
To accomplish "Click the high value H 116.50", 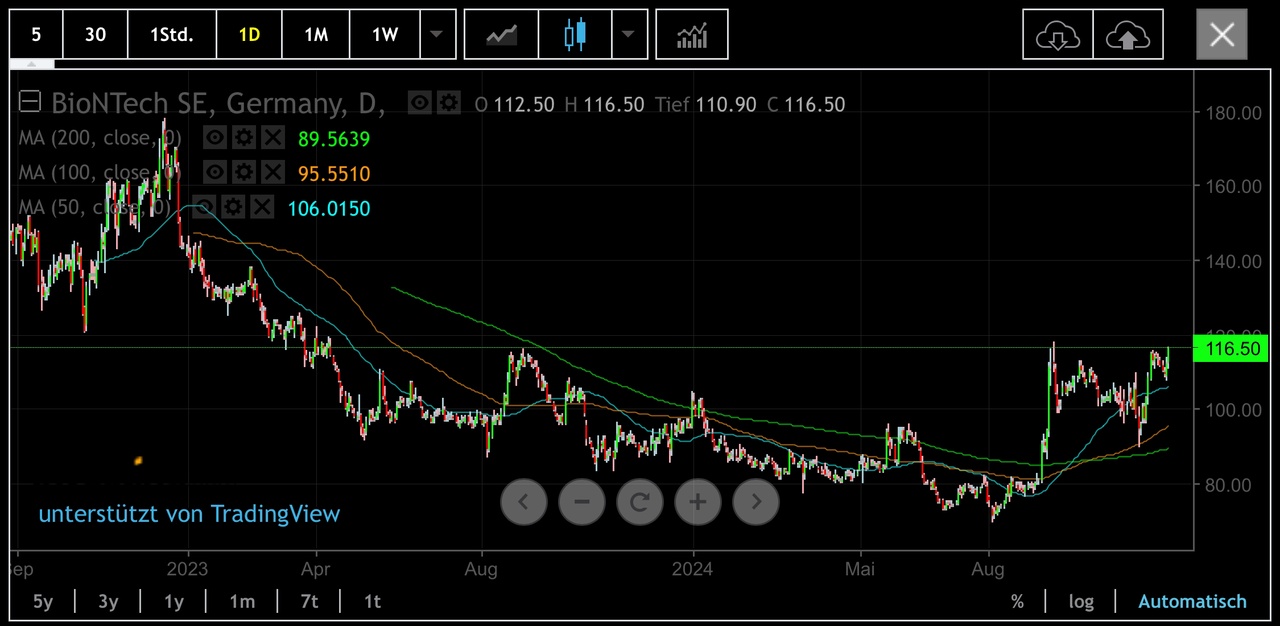I will 604,104.
